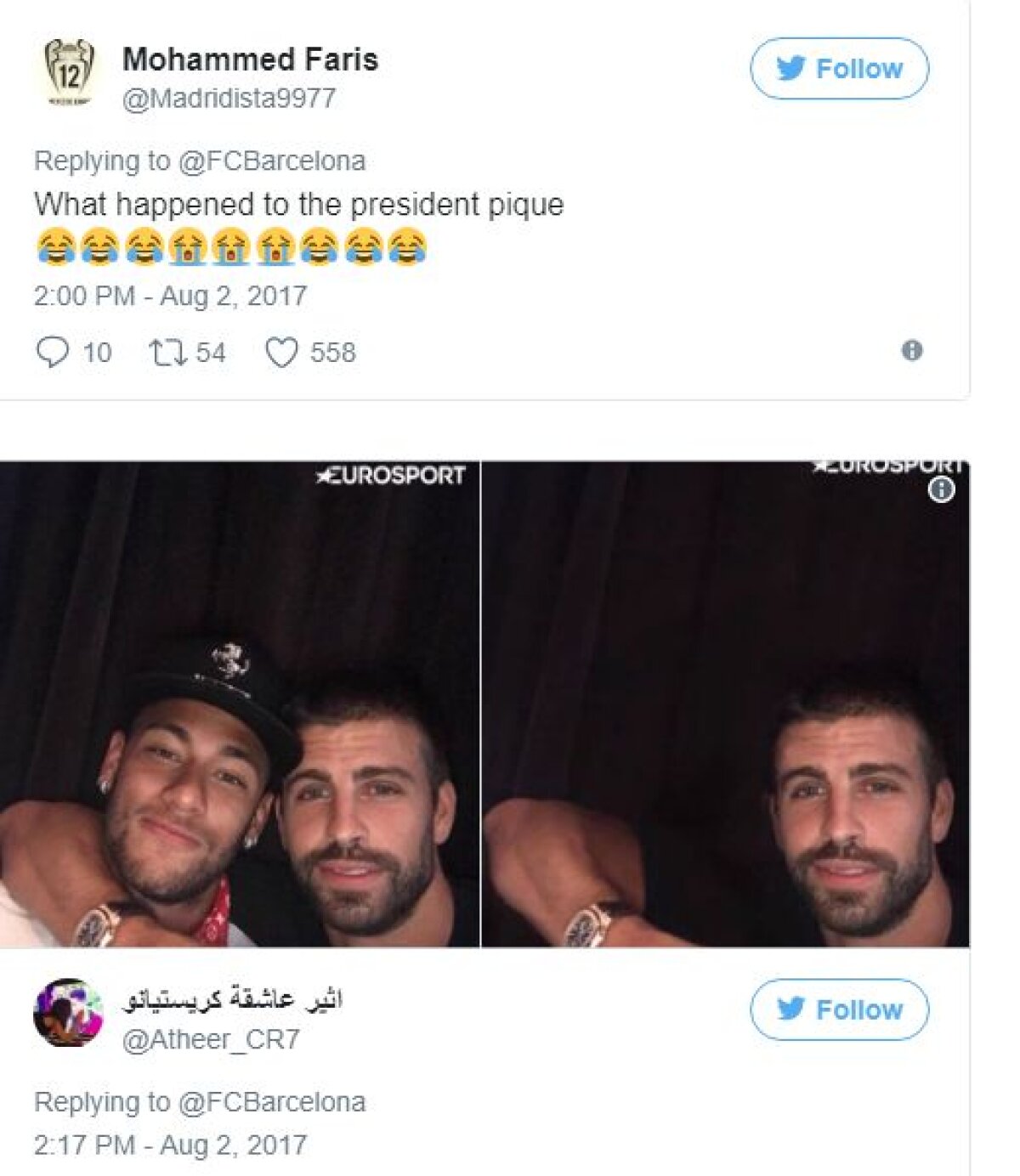Open the tweet timestamp 2:00 PM - Aug 2, 2017
This screenshot has width=1020, height=1176.
point(169,296)
